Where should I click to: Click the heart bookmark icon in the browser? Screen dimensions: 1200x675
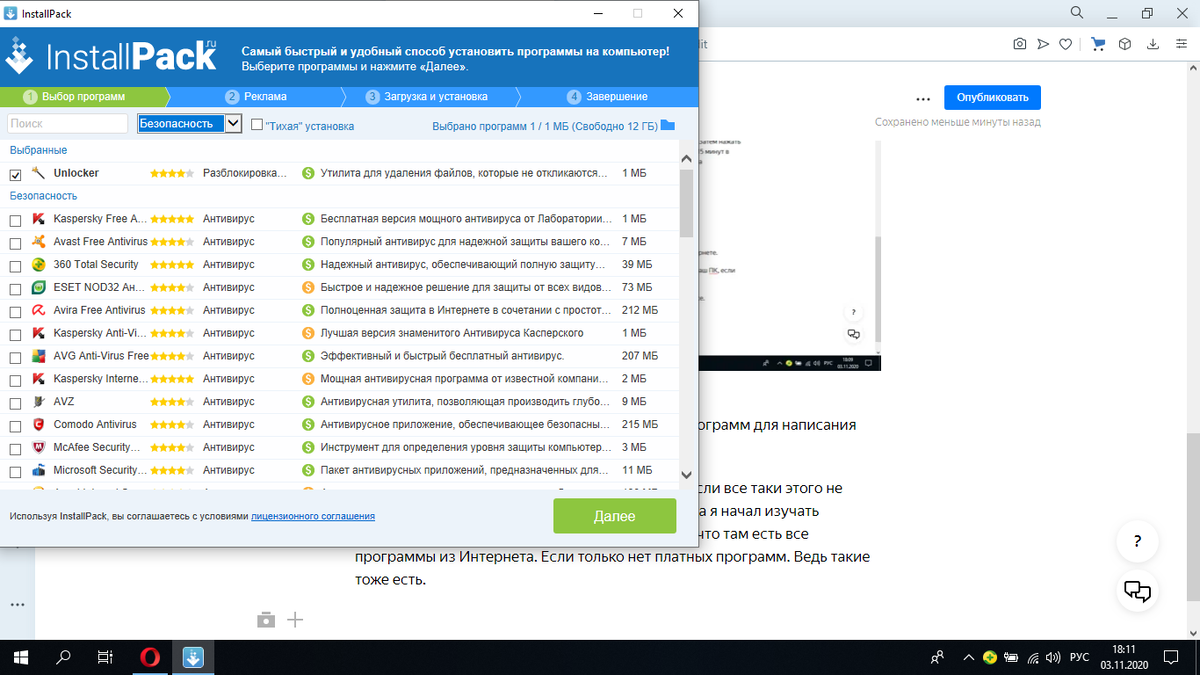point(1067,44)
